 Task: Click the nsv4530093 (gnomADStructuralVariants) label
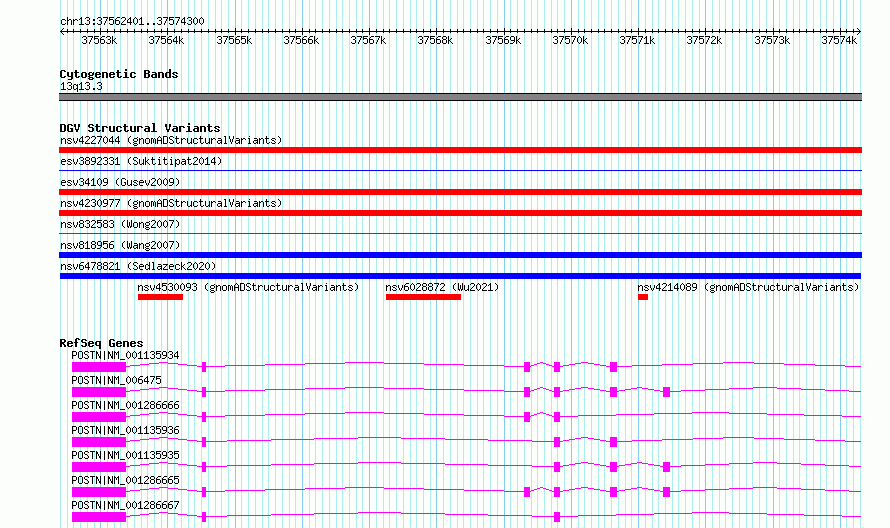[x=248, y=287]
